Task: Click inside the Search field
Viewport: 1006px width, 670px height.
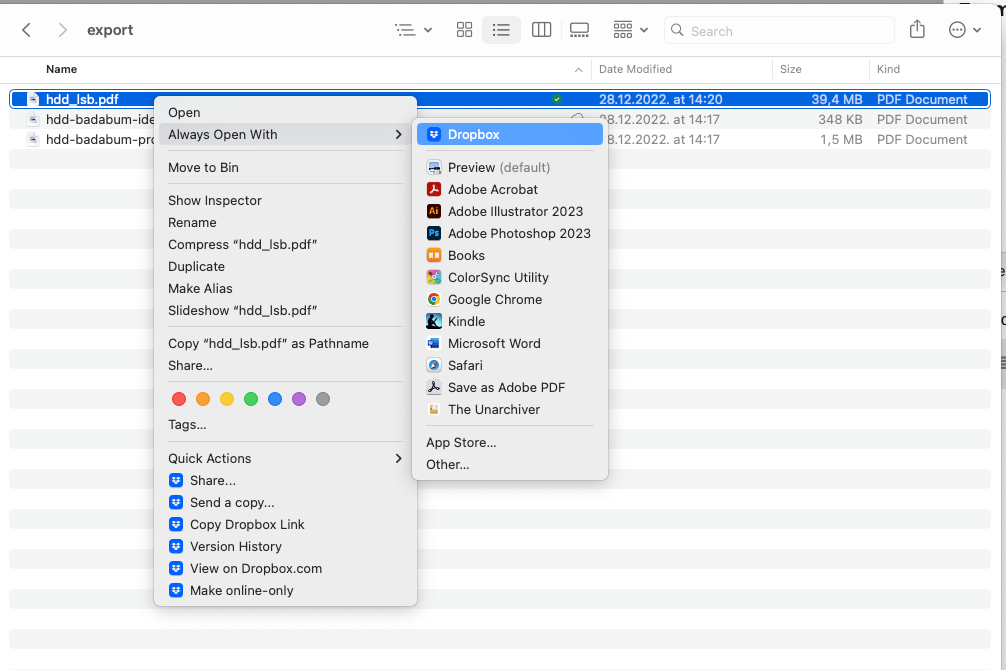Action: (779, 30)
